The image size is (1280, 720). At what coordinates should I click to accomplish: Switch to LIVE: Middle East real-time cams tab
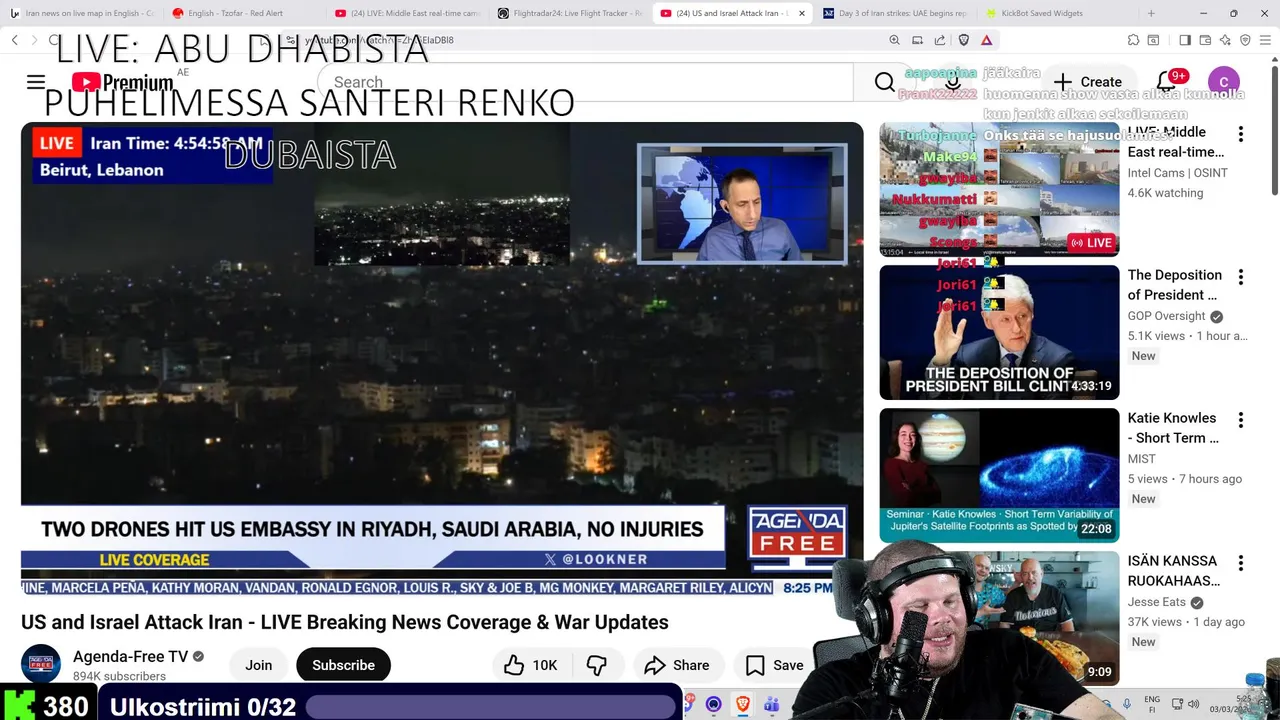[407, 13]
